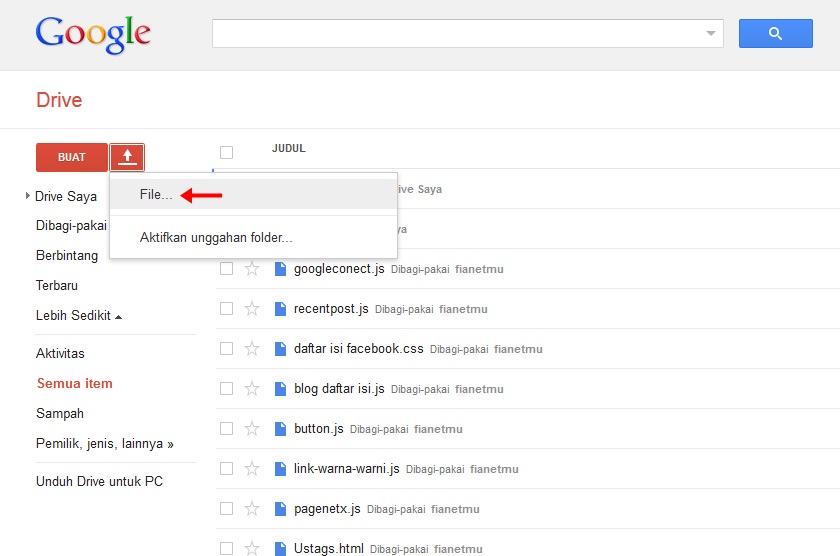Click the BUAT button
This screenshot has width=840, height=556.
click(x=72, y=157)
